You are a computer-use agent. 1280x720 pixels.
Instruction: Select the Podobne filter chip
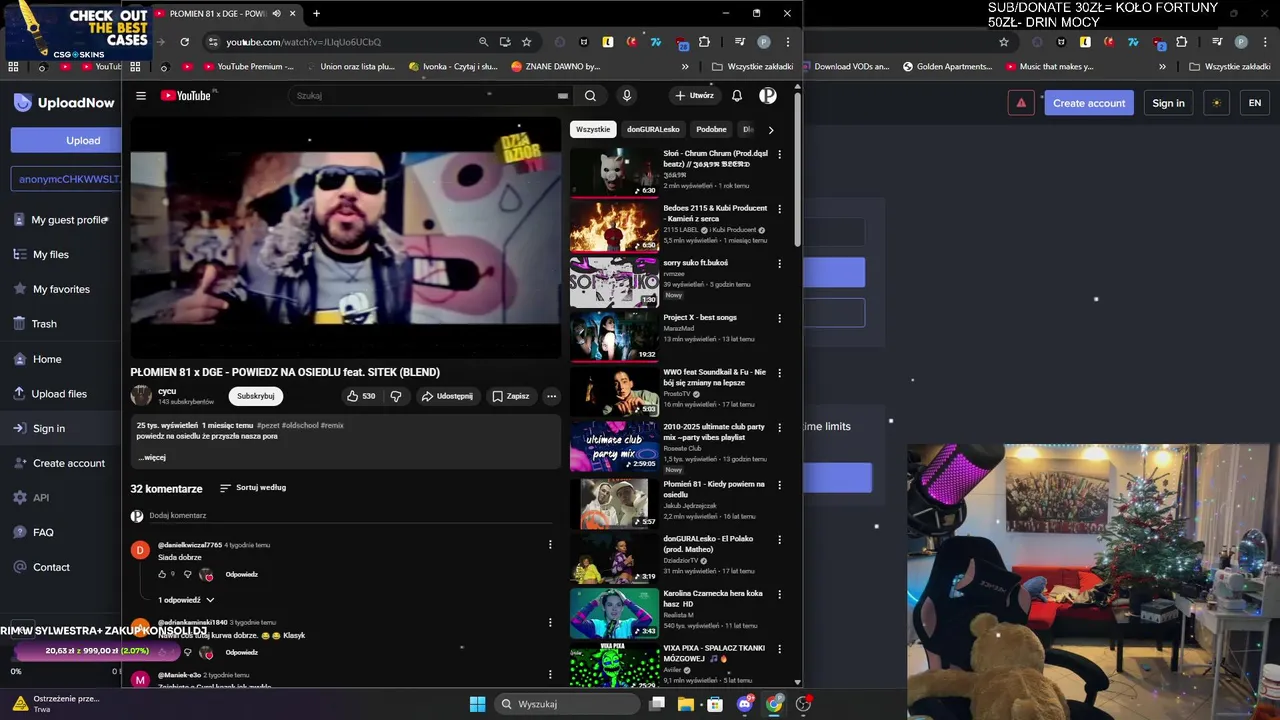click(712, 130)
